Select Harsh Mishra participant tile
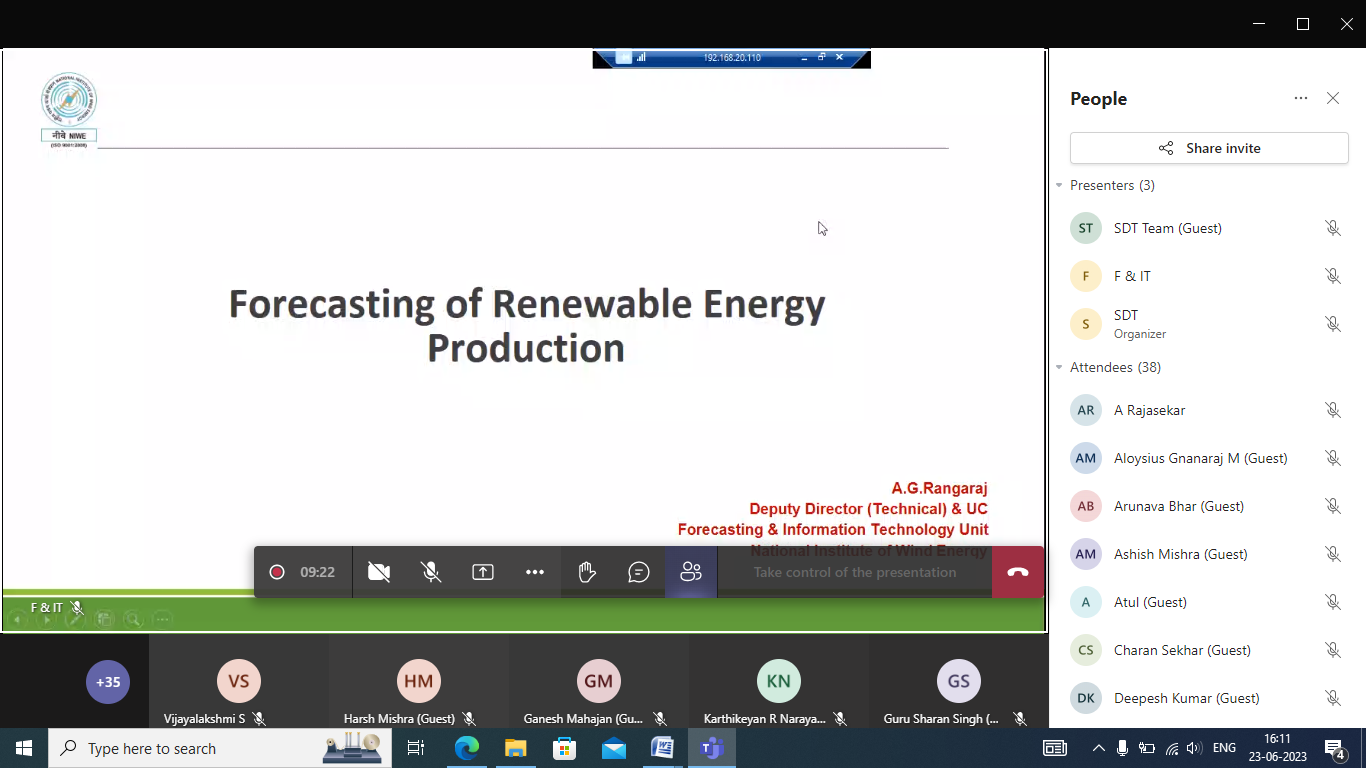Screen dimensions: 1366x768 [x=418, y=683]
